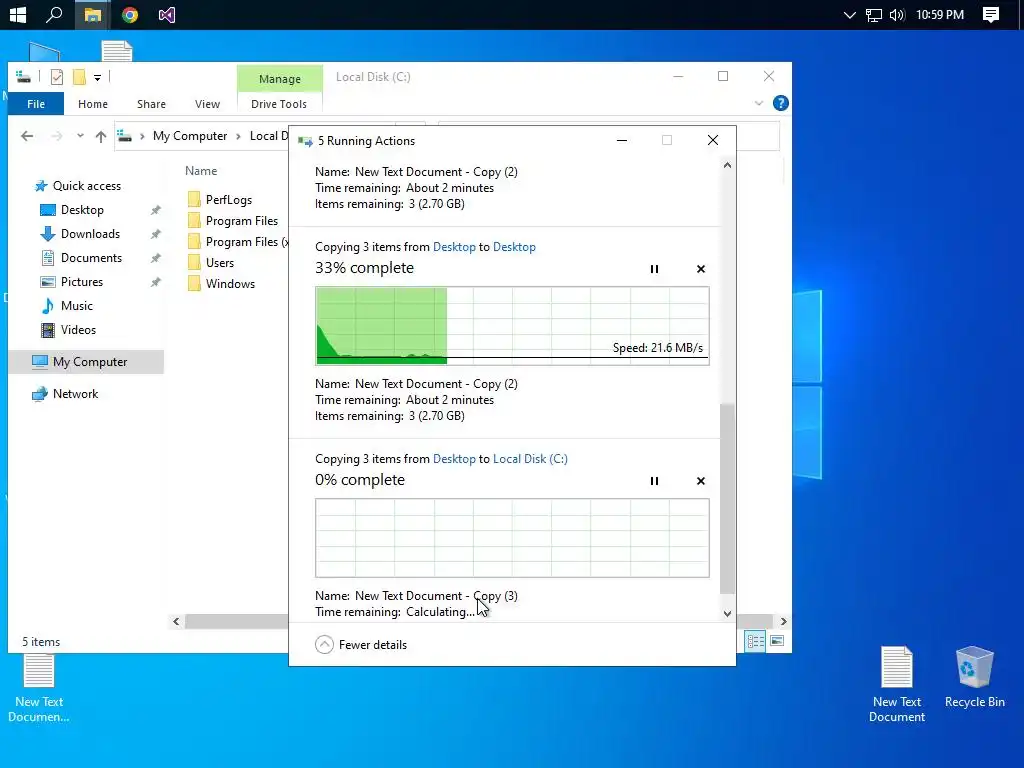Click Running Actions scroll up arrow
1024x768 pixels.
(x=727, y=165)
